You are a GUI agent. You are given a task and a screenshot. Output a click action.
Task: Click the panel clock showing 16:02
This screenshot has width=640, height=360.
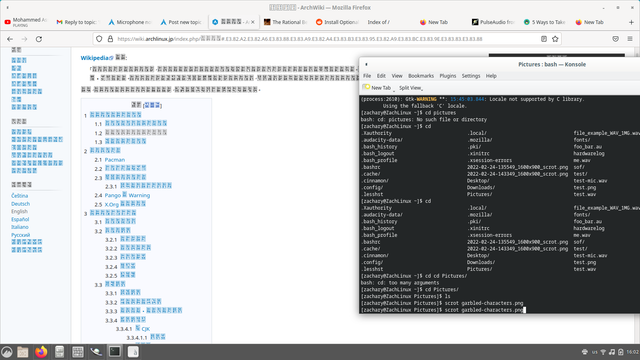pos(633,352)
